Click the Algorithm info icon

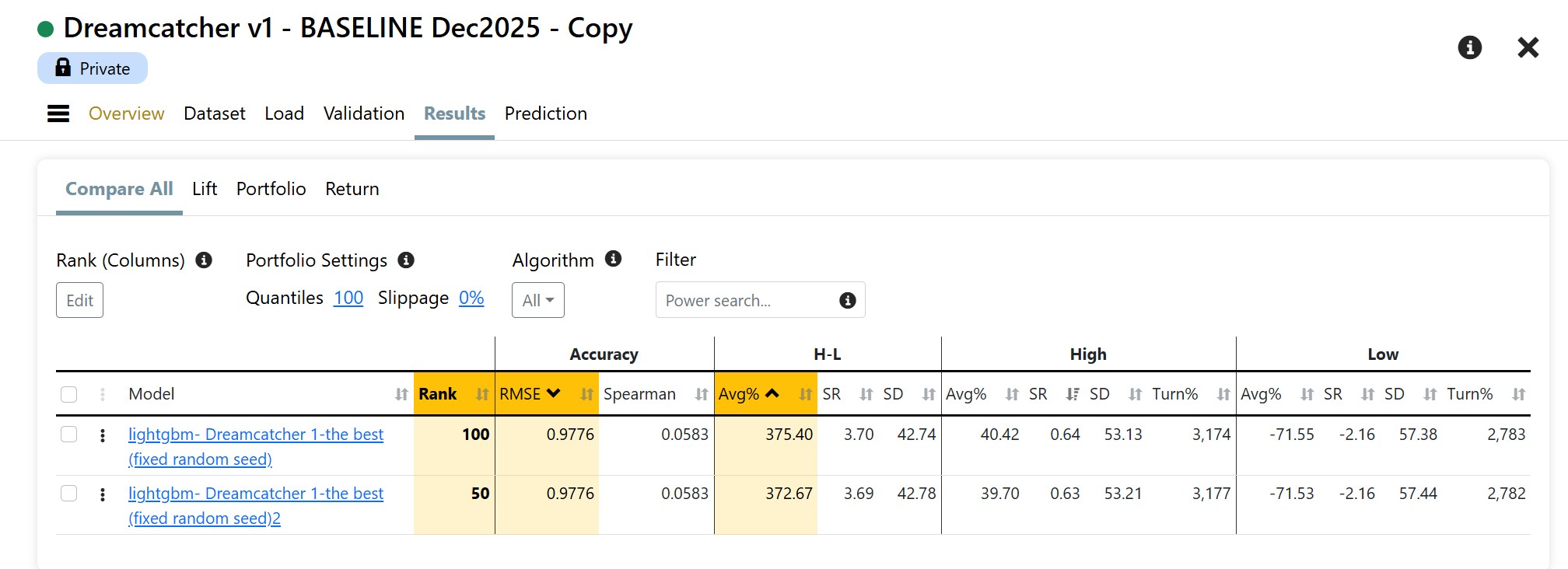click(x=613, y=259)
